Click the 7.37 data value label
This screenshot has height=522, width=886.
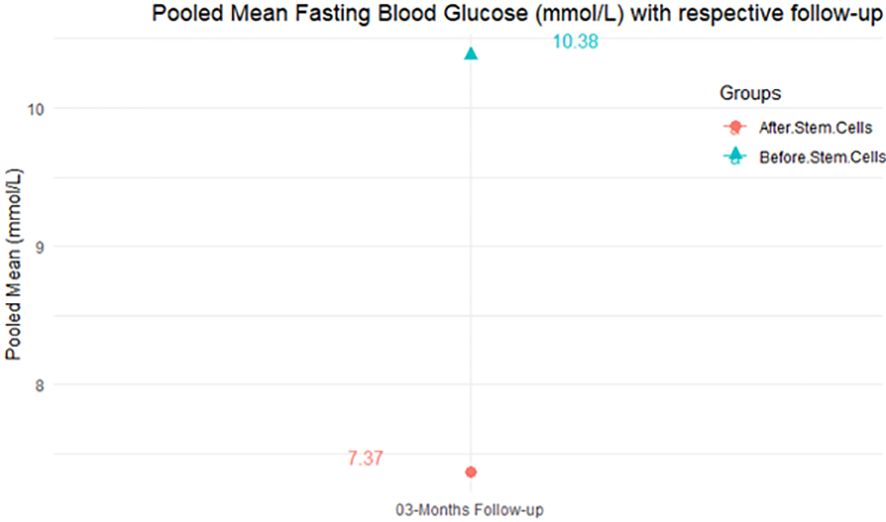(x=366, y=458)
